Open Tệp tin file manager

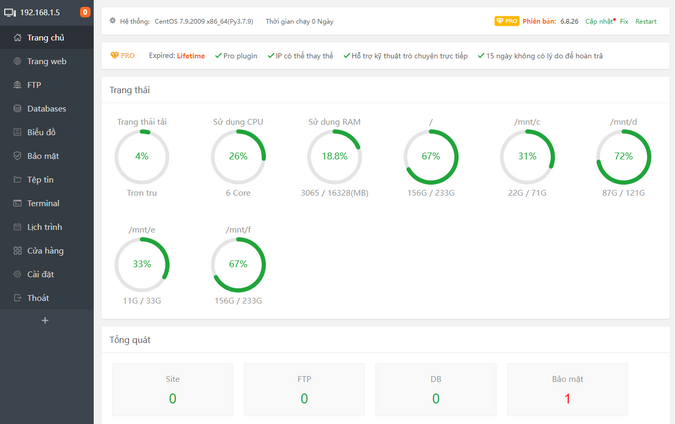(46, 180)
